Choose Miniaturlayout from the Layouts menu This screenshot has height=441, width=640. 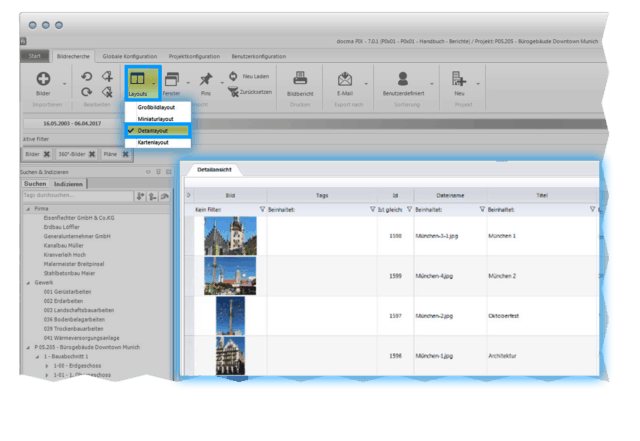[x=158, y=119]
